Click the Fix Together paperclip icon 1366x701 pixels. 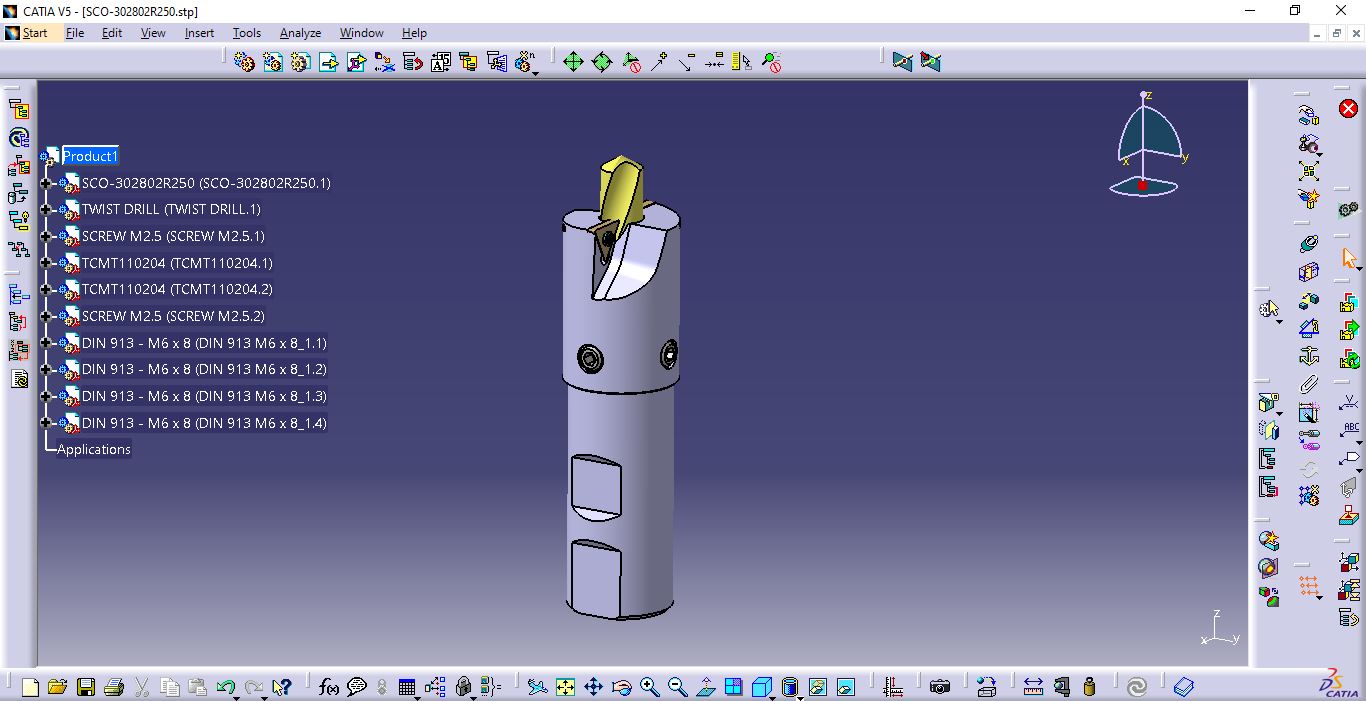1309,384
